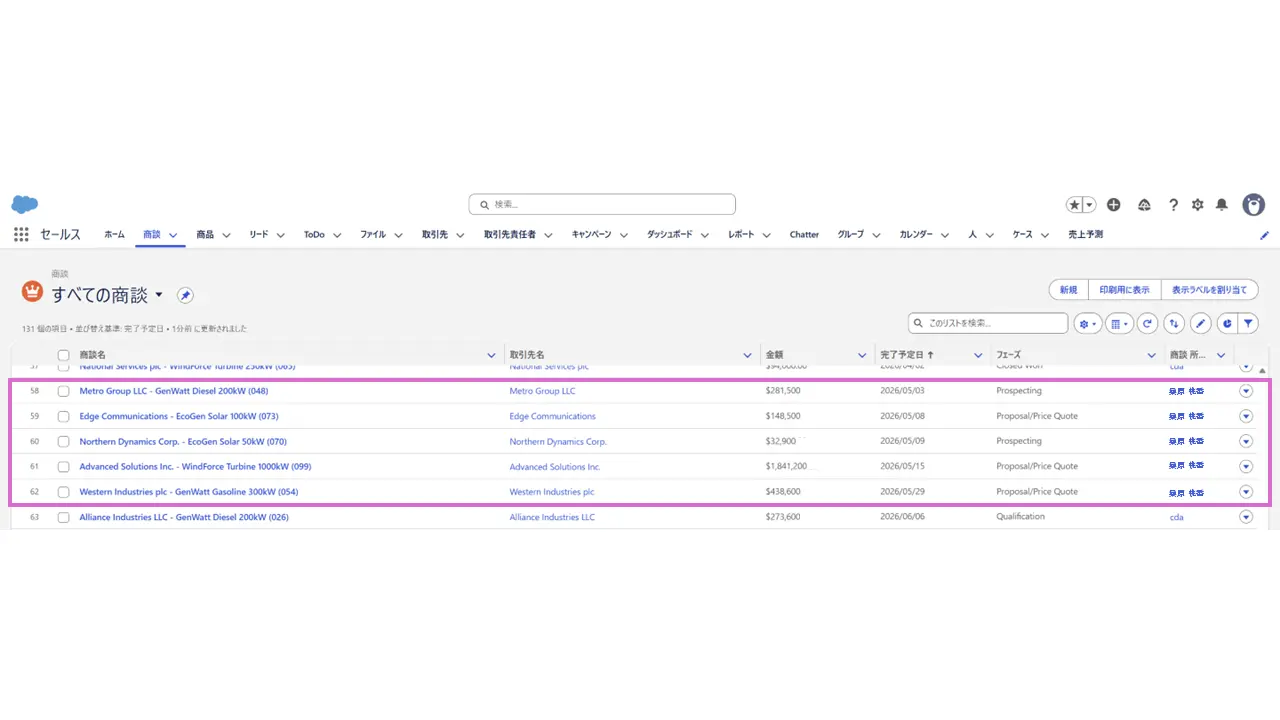Open row actions for Edge Communications
This screenshot has height=720, width=1280.
pos(1246,416)
